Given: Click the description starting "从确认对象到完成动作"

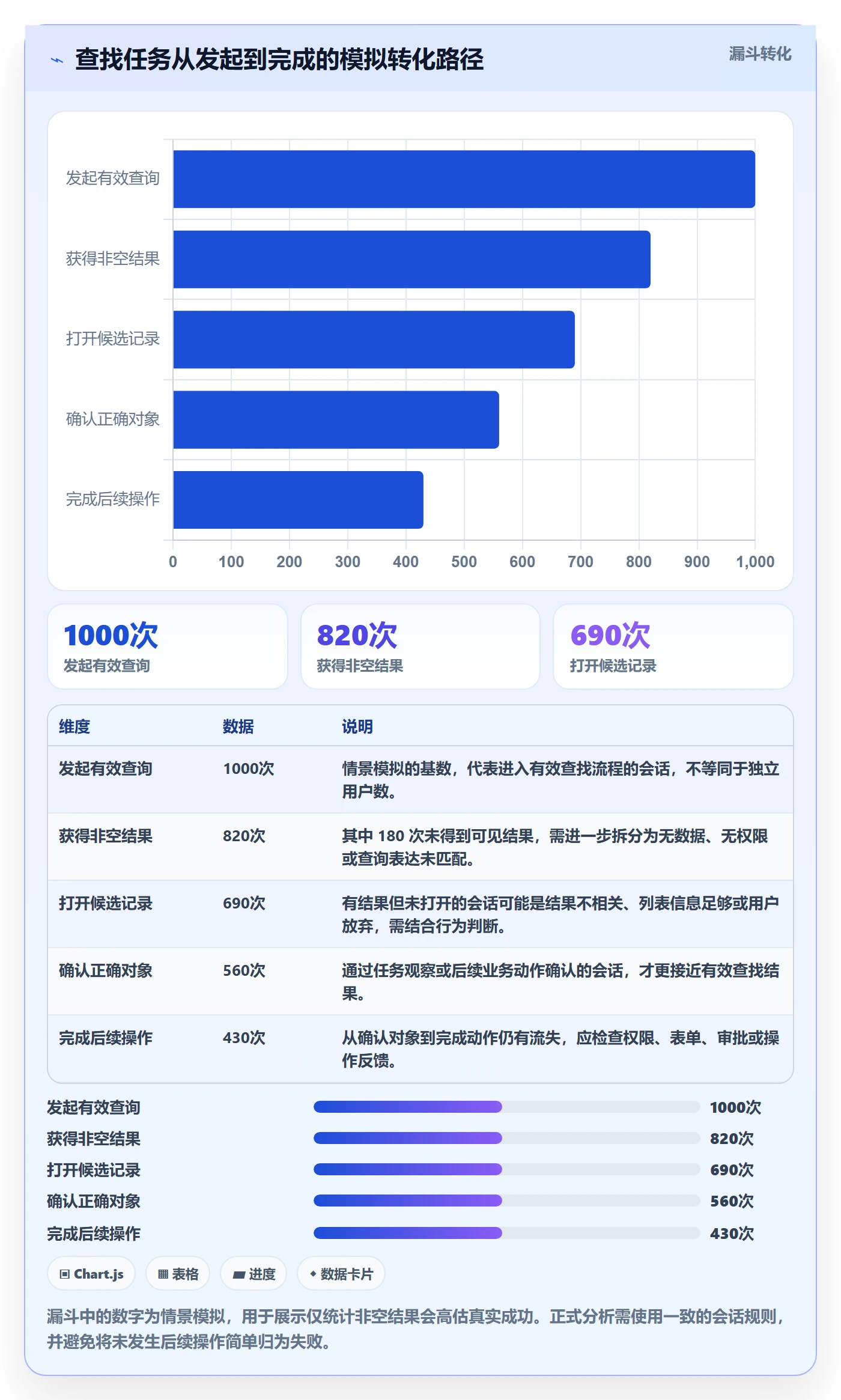Looking at the screenshot, I should coord(560,1049).
